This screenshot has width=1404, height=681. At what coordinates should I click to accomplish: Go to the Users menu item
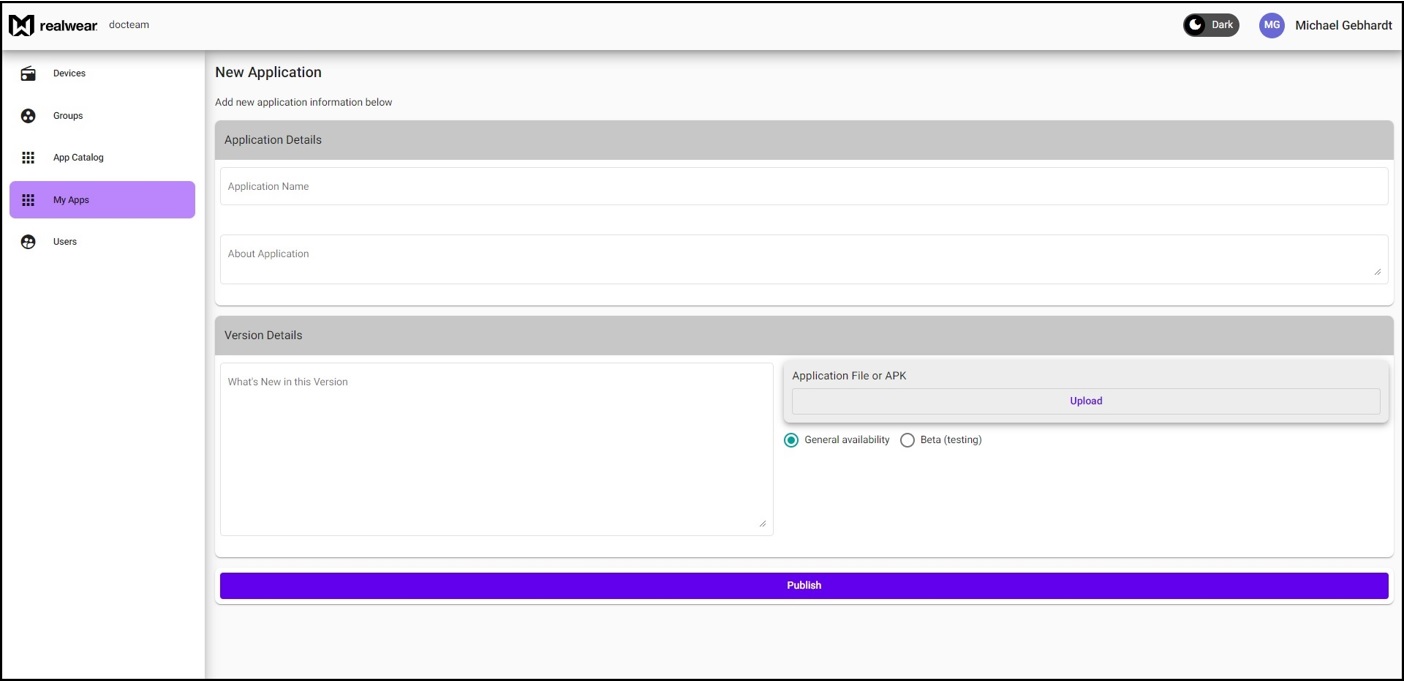click(65, 242)
